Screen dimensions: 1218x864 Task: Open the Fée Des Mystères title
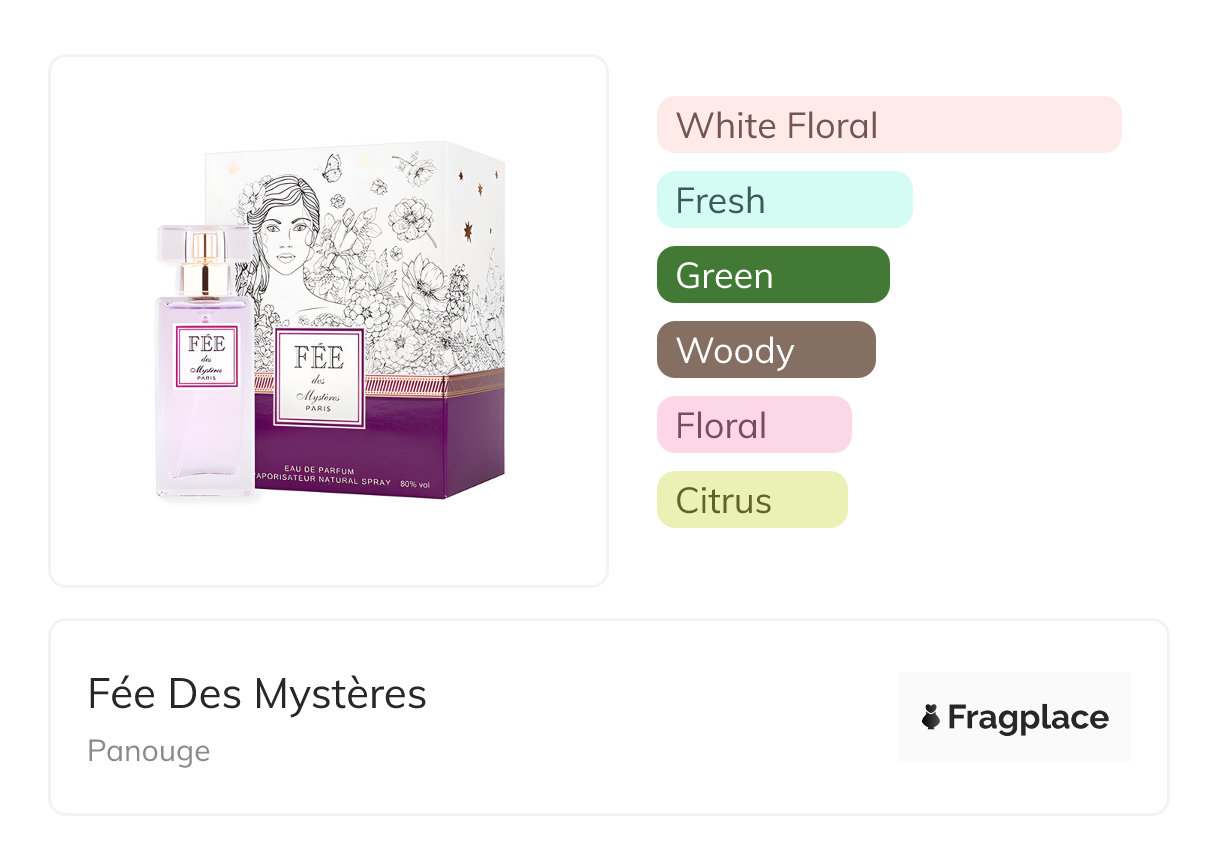click(x=257, y=693)
